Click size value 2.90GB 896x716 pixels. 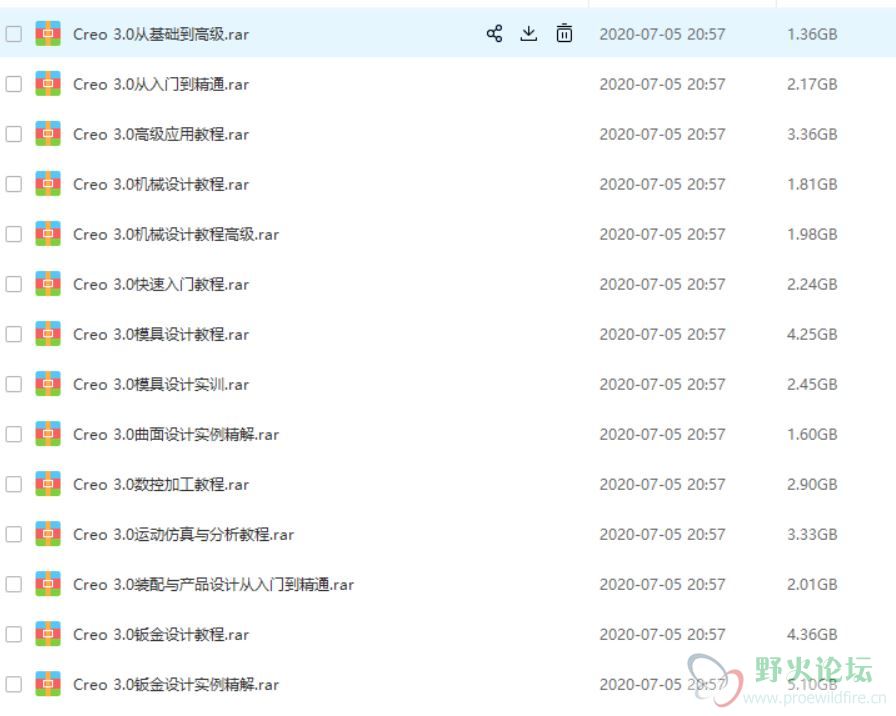click(812, 485)
